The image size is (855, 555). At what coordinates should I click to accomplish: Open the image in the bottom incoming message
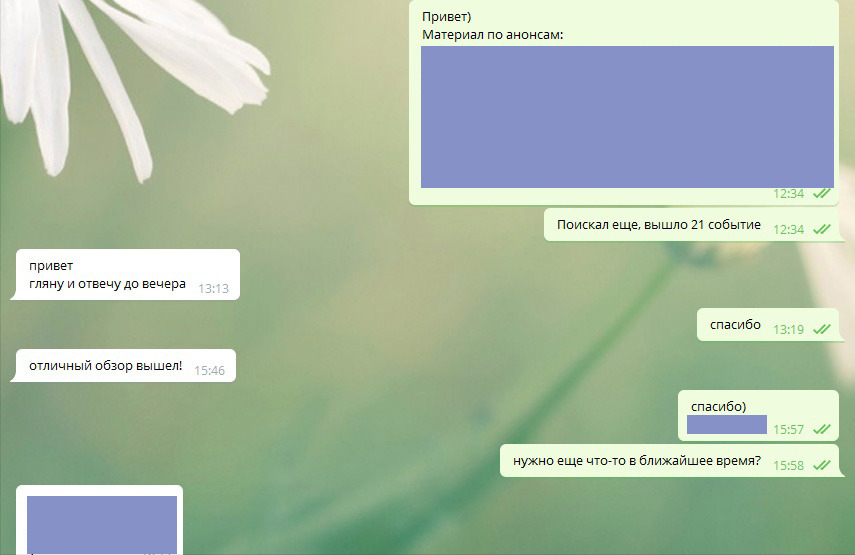[102, 524]
